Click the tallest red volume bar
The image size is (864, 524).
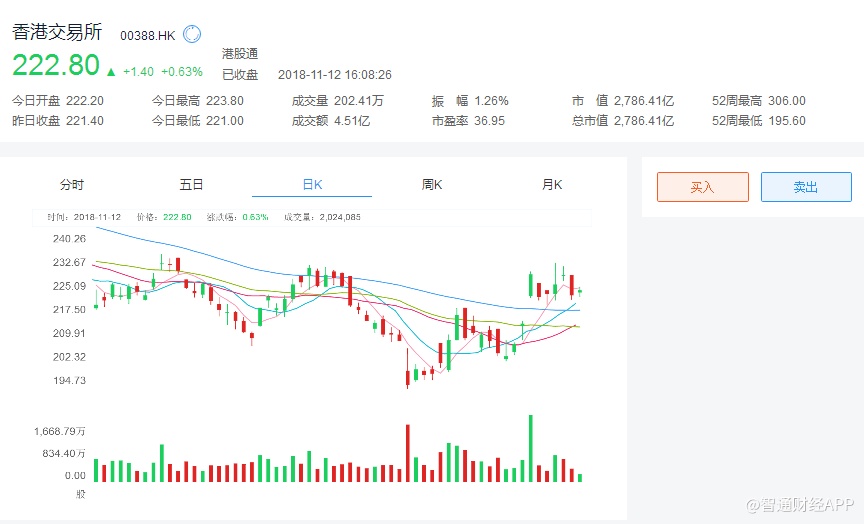408,454
